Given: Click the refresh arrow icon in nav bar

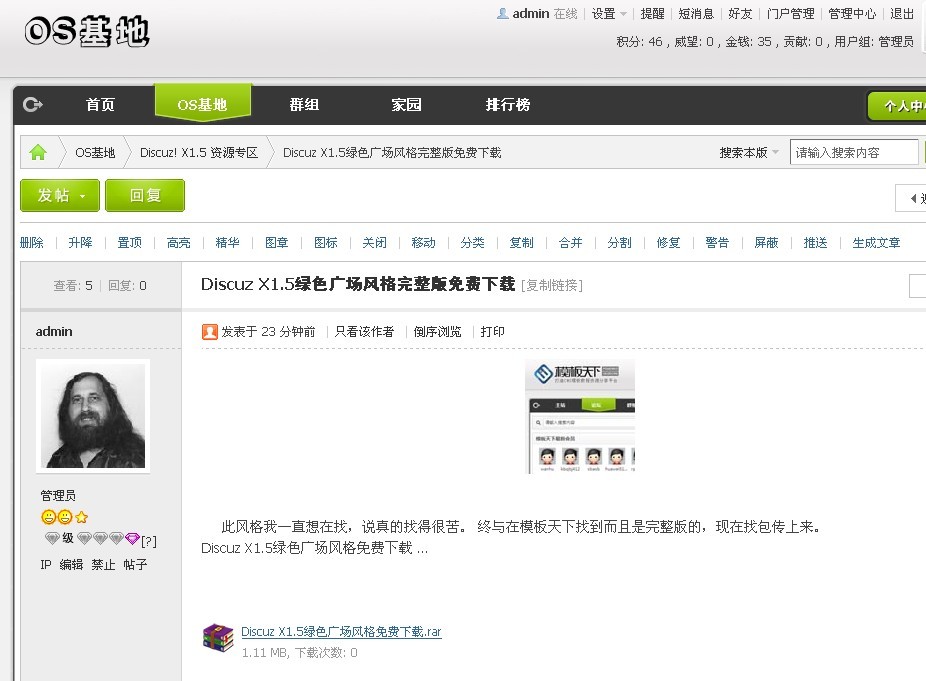Looking at the screenshot, I should (32, 105).
